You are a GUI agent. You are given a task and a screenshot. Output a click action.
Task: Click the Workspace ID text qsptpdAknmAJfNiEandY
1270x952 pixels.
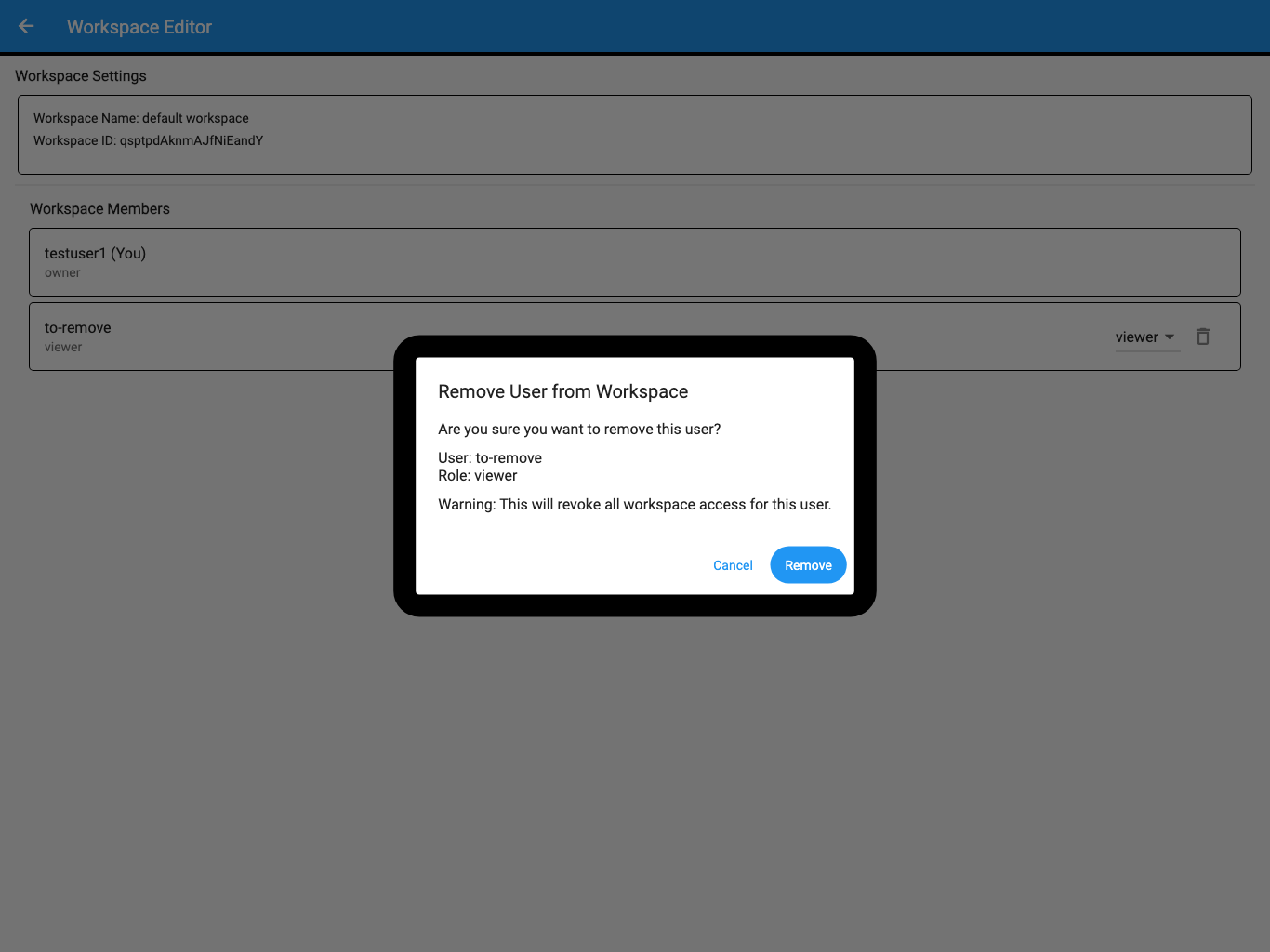(x=192, y=140)
